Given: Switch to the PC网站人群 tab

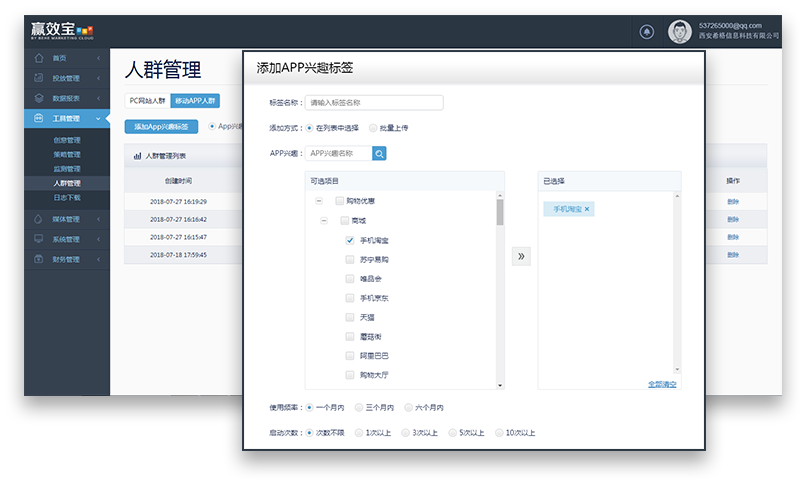Looking at the screenshot, I should pos(147,100).
